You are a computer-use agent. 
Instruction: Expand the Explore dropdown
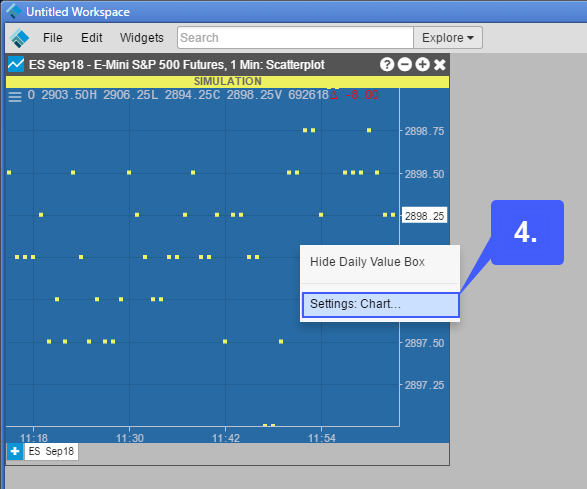tap(448, 37)
